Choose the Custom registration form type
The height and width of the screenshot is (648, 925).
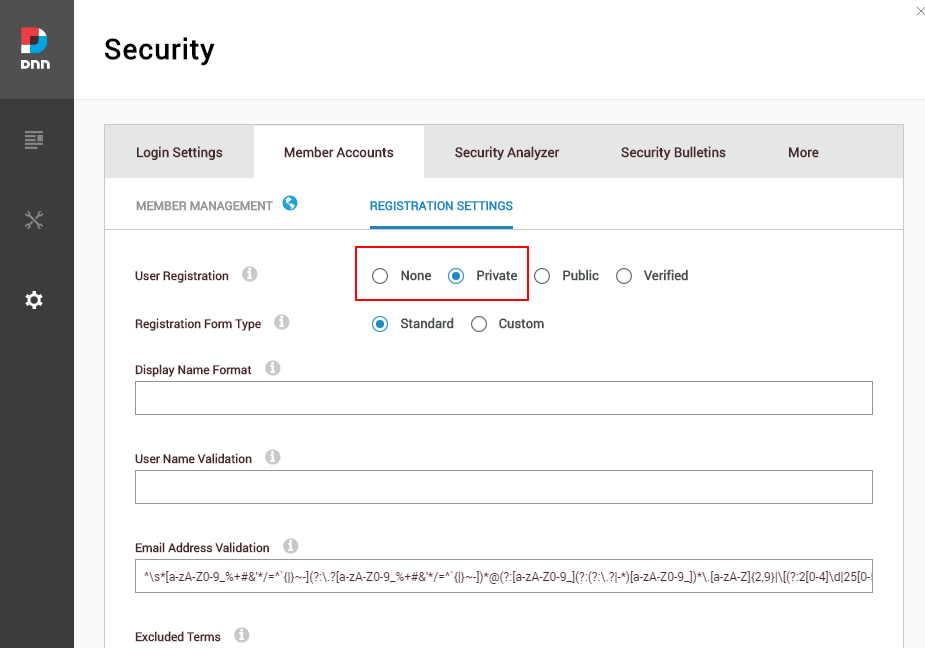(x=479, y=324)
